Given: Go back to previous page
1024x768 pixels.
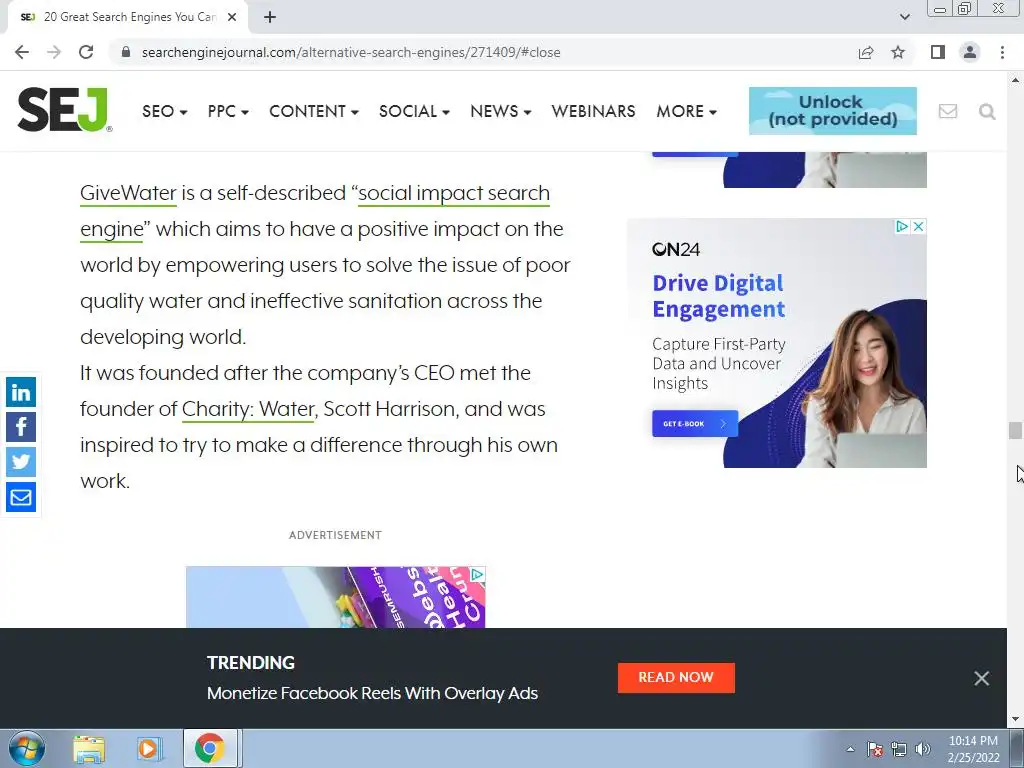Looking at the screenshot, I should click(x=22, y=52).
